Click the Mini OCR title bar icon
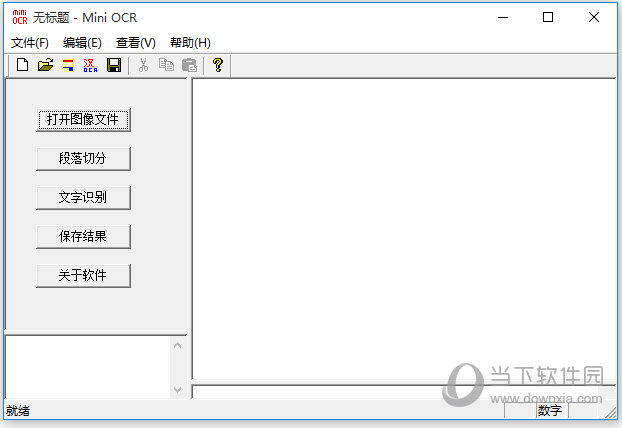622x428 pixels. pyautogui.click(x=19, y=17)
